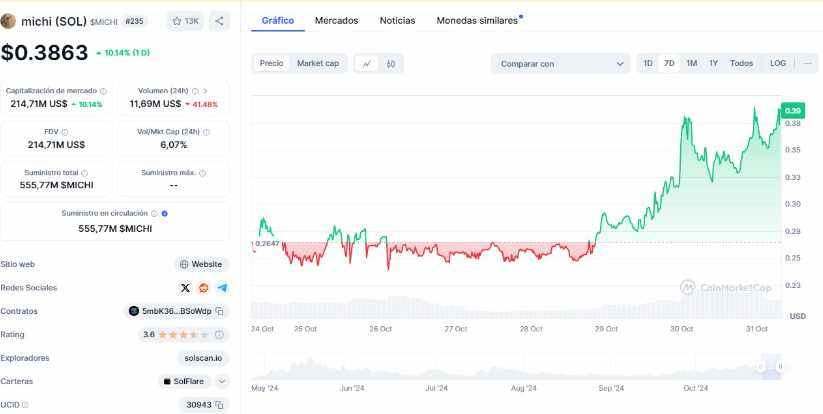Open the Reddit social link
The height and width of the screenshot is (414, 823).
[x=204, y=288]
